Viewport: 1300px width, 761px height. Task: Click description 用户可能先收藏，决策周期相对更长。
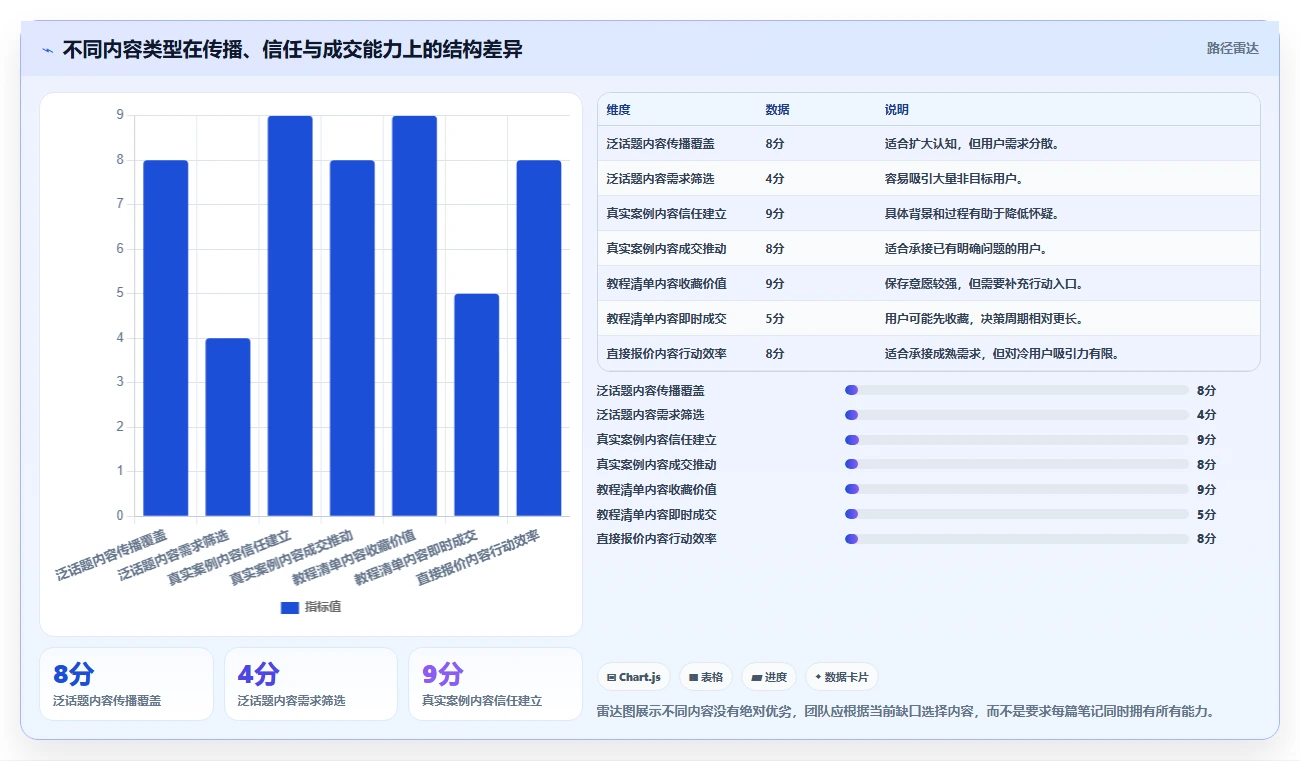(x=985, y=319)
